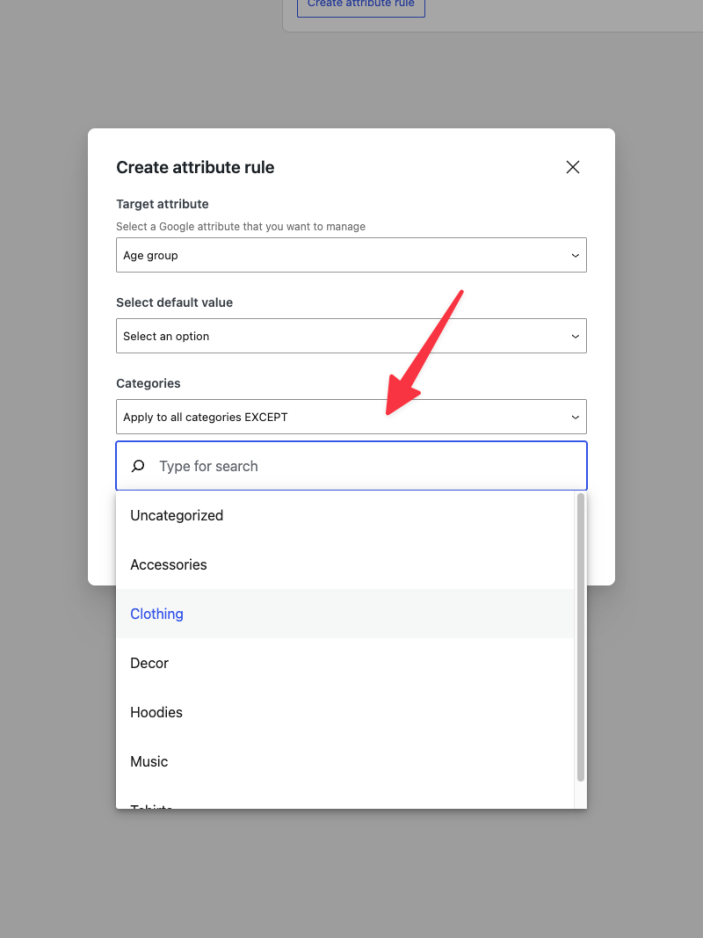Expand the Select an option dropdown
The height and width of the screenshot is (938, 703).
(351, 336)
